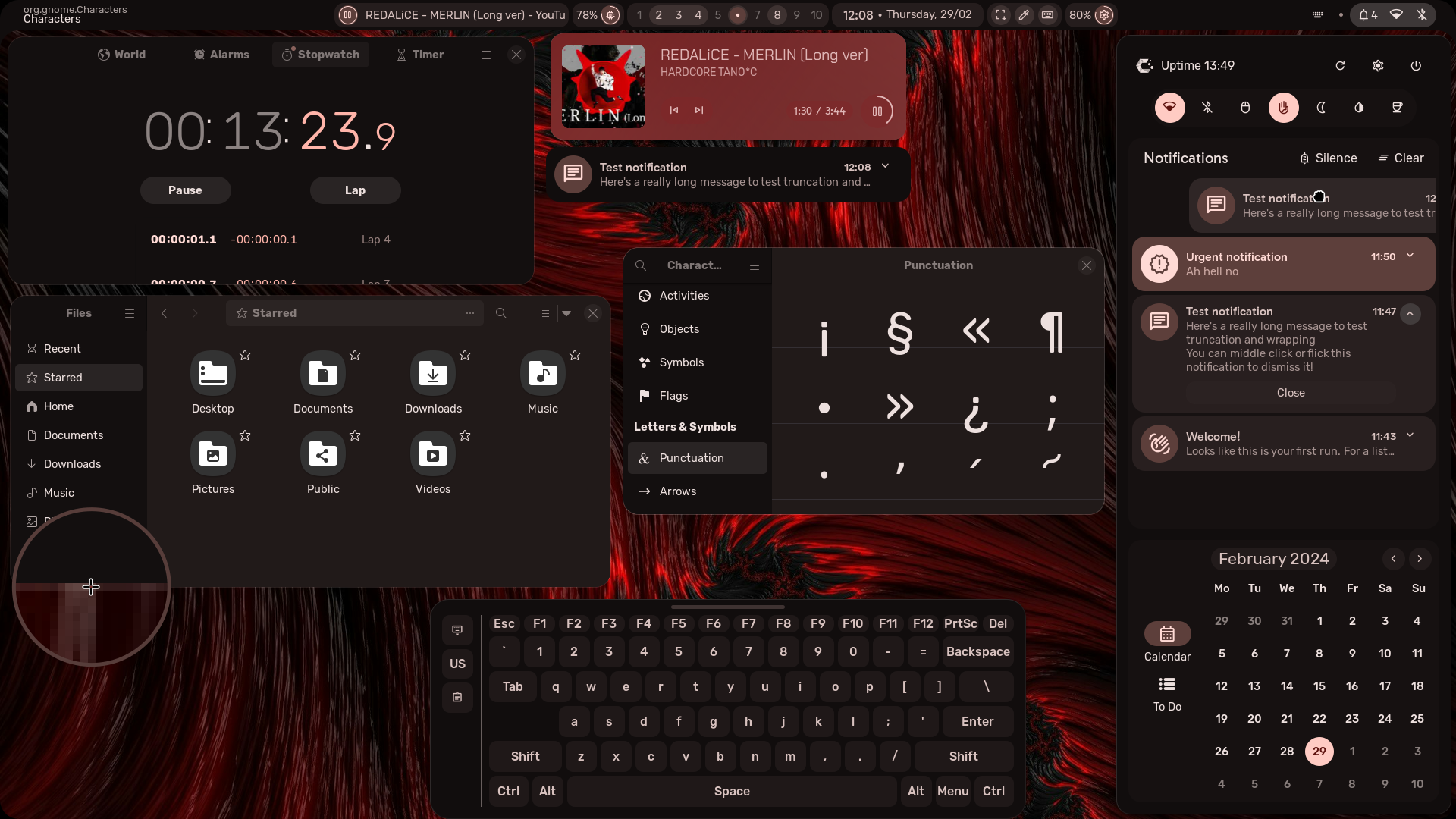Expand the Urgent notification
The image size is (1456, 819).
point(1409,256)
